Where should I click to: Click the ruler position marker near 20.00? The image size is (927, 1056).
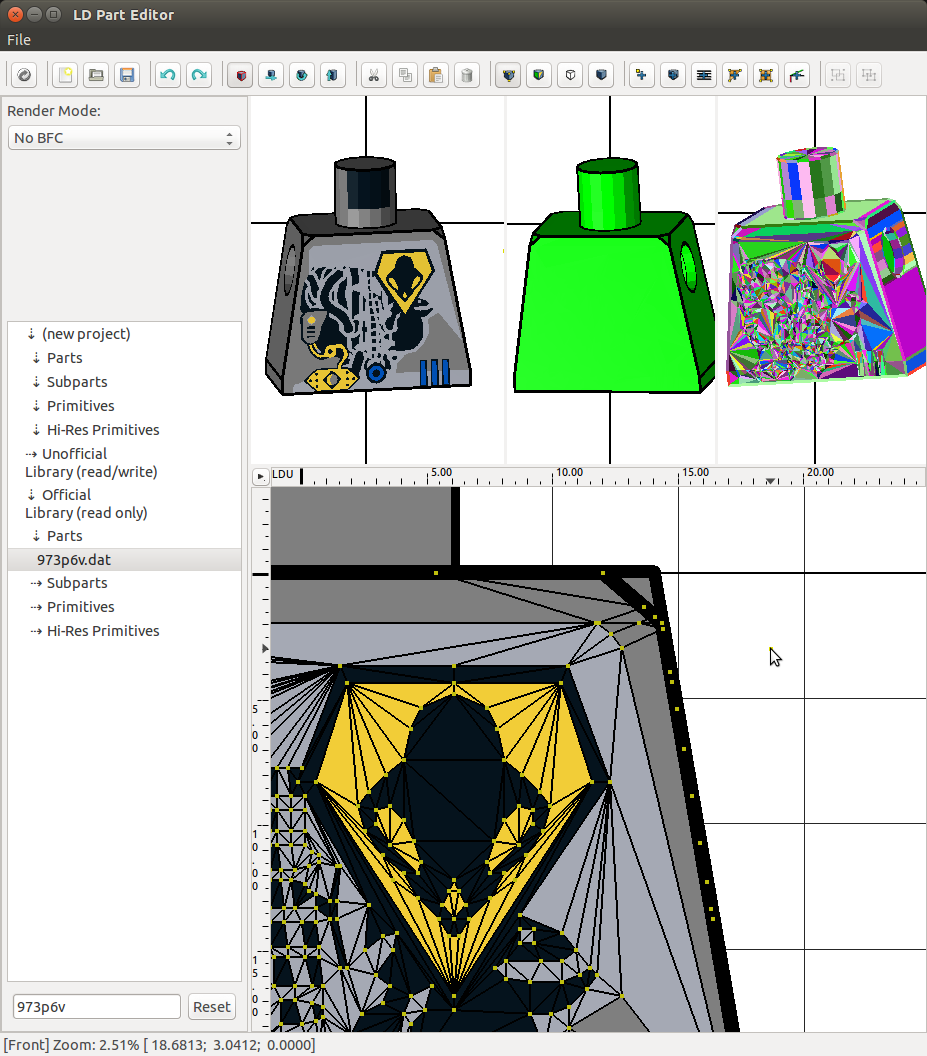(x=770, y=481)
